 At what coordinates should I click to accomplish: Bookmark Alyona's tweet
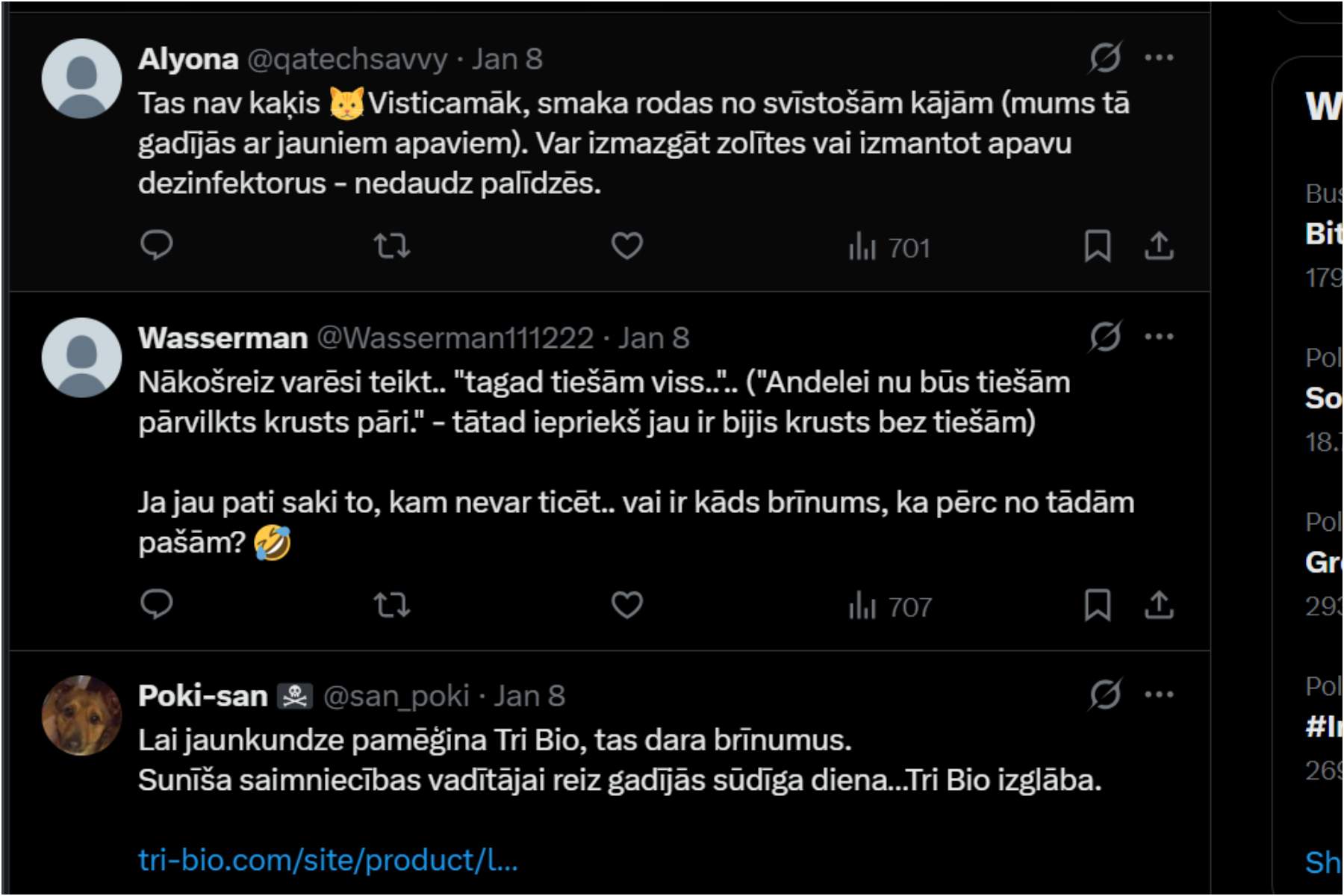1097,246
